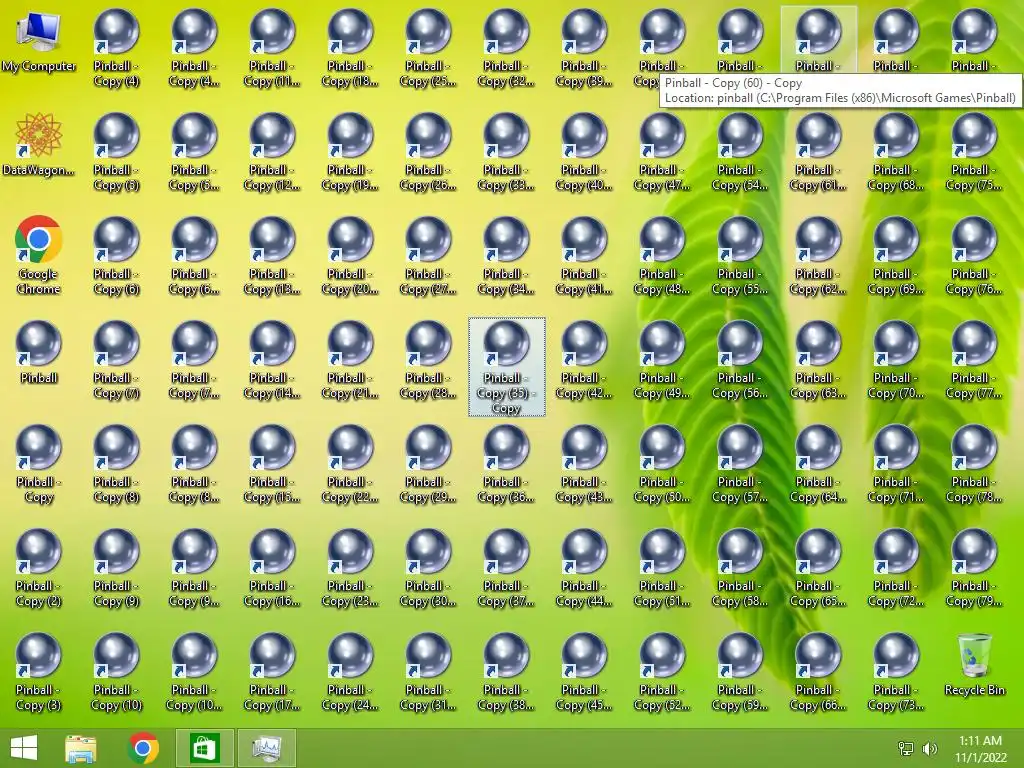Click the Pinball - Copy (77...) icon
The height and width of the screenshot is (768, 1024).
[974, 360]
